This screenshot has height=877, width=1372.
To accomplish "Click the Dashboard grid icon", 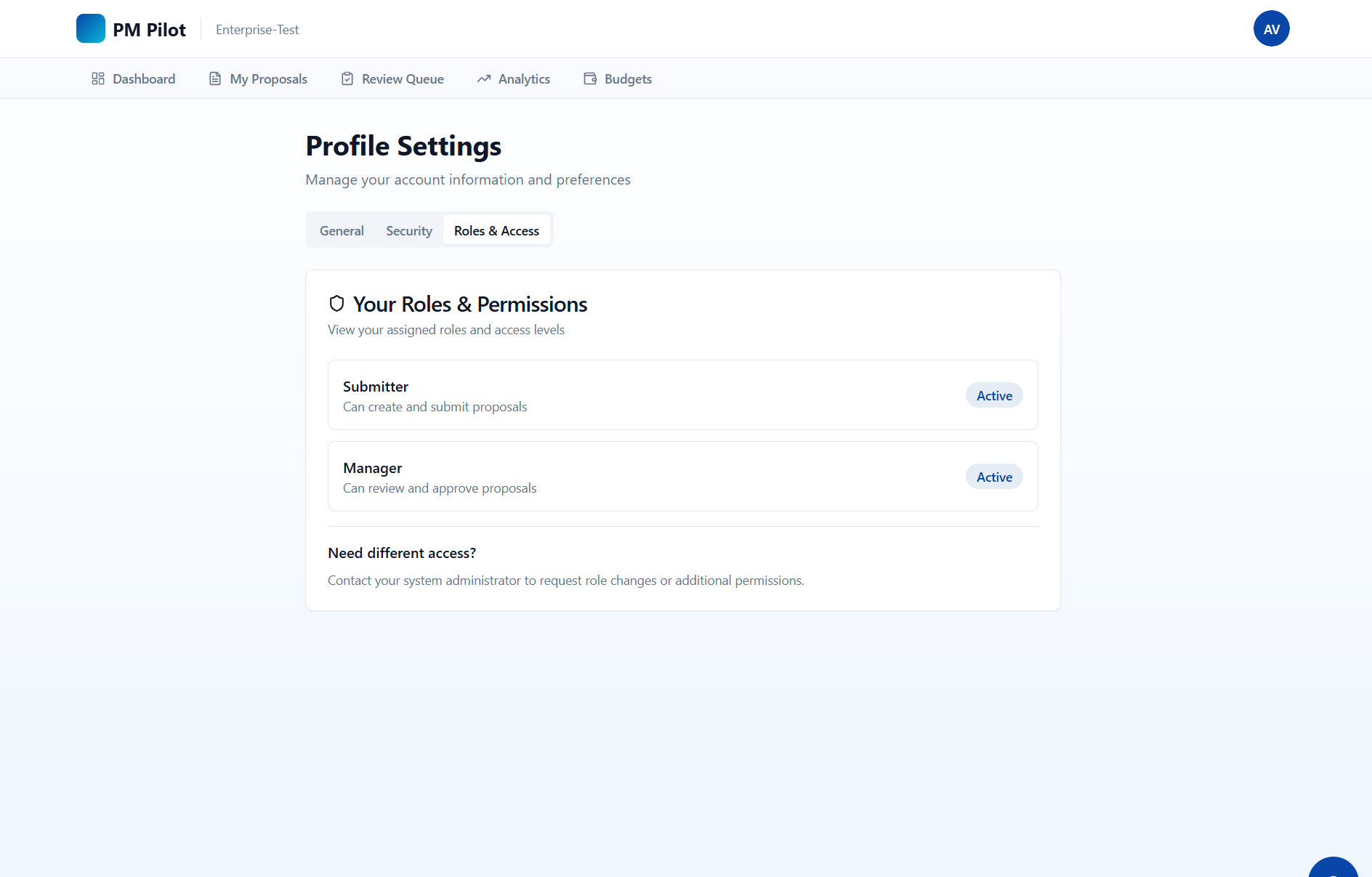I will click(98, 78).
